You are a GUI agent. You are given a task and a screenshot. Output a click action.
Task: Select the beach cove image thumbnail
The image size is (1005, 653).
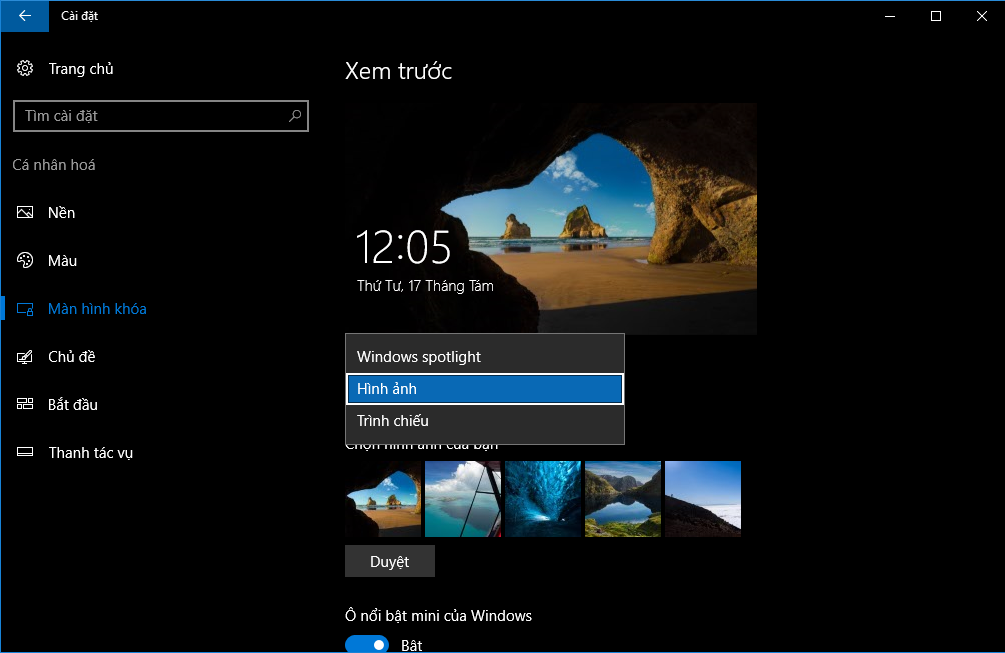[382, 498]
